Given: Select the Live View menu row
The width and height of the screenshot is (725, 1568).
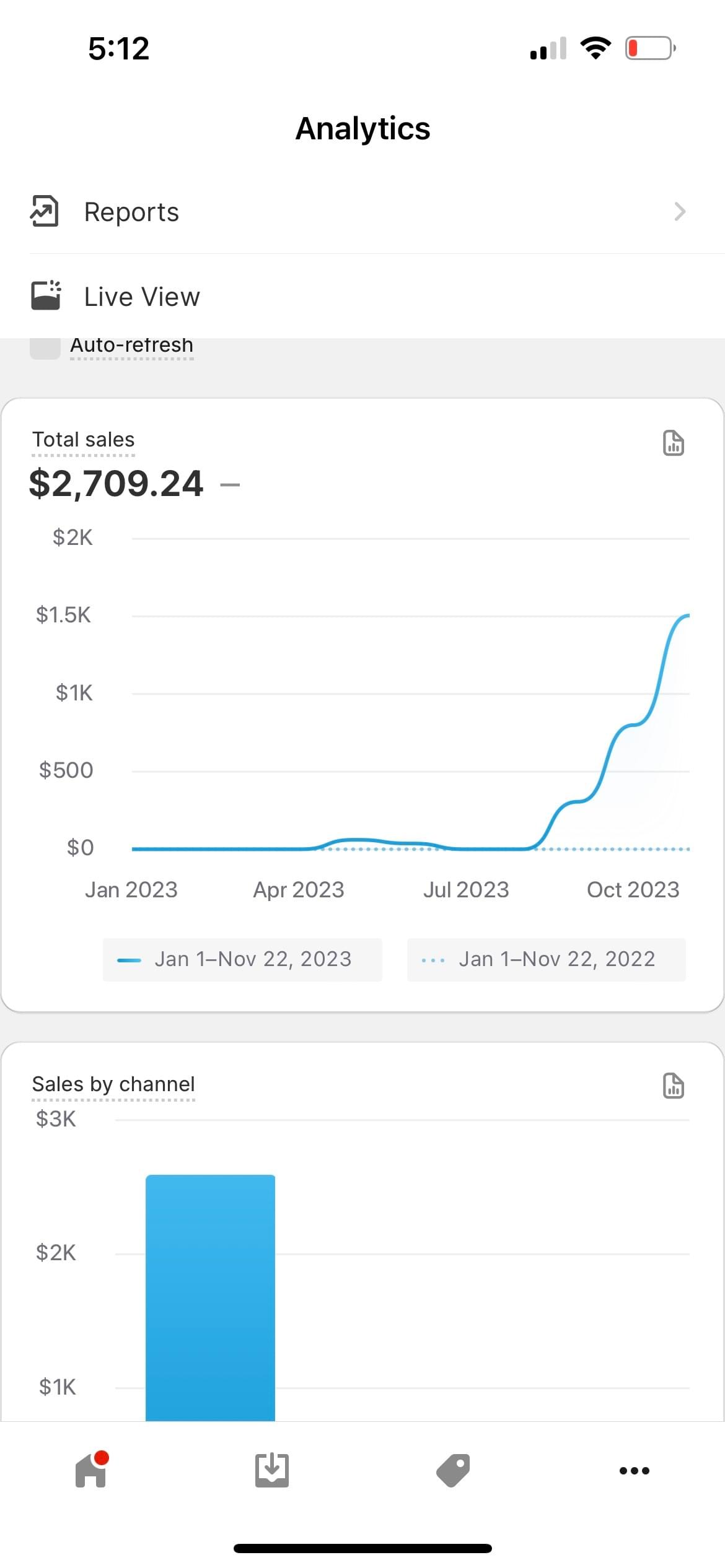Looking at the screenshot, I should pyautogui.click(x=362, y=296).
